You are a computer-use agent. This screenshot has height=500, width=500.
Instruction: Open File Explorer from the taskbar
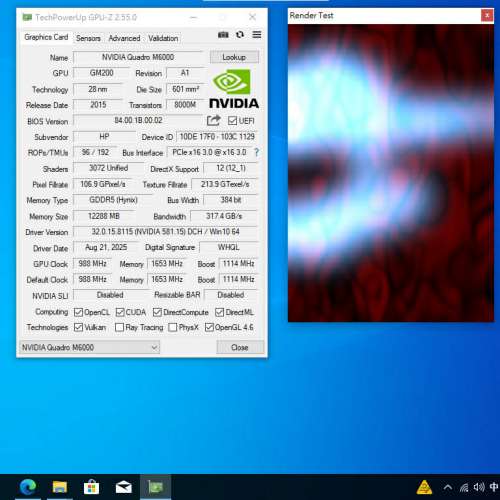coord(60,488)
